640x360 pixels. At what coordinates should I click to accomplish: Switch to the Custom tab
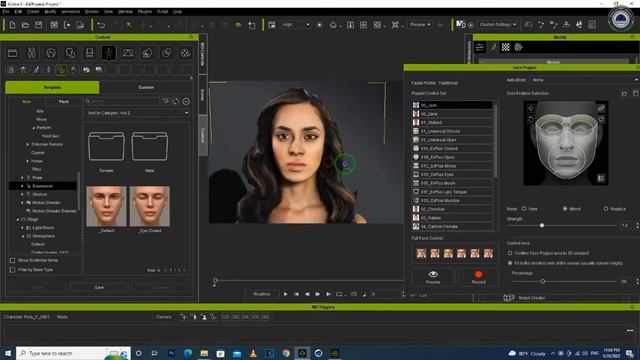146,87
